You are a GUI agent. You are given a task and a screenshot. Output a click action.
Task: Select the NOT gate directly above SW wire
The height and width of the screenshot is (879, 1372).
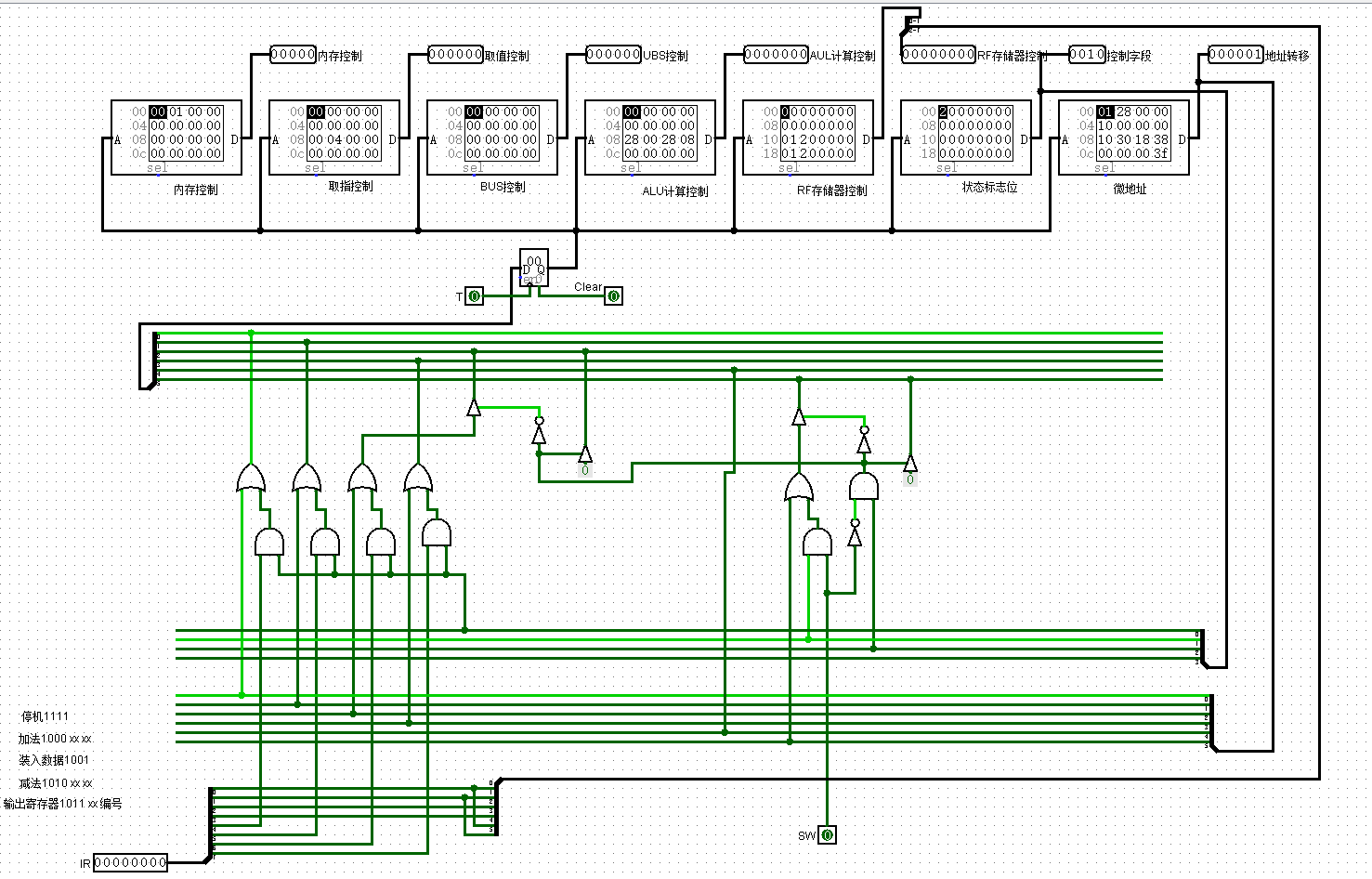click(855, 535)
